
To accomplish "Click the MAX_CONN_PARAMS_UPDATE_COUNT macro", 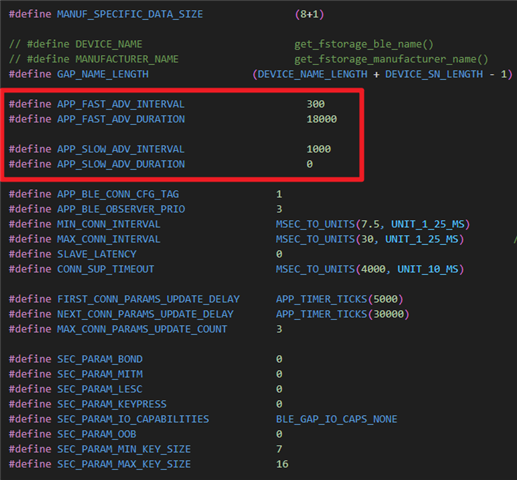I will 142,329.
